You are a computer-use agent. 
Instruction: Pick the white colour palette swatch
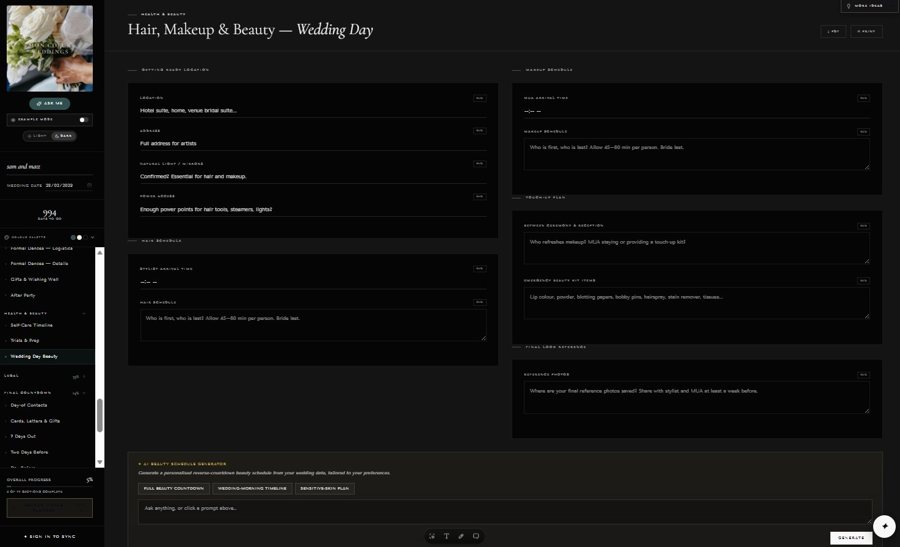click(79, 237)
